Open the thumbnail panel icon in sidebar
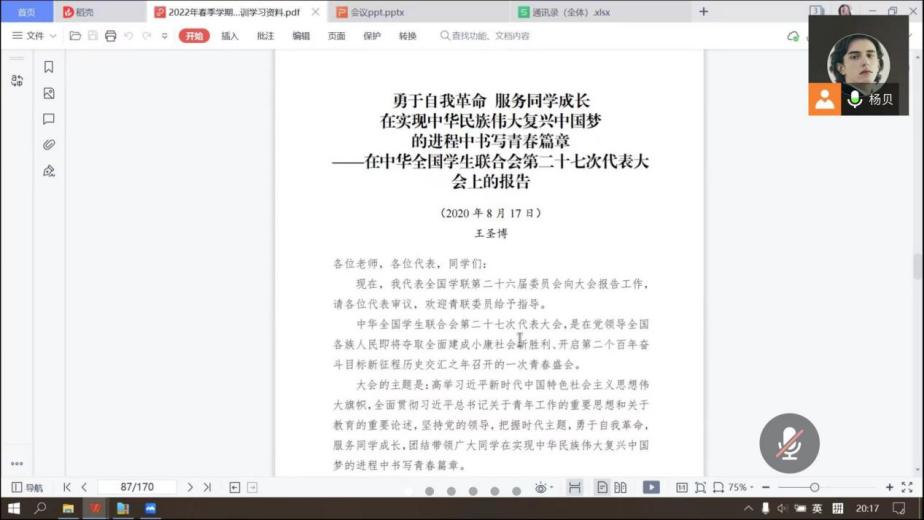This screenshot has width=924, height=520. click(x=48, y=93)
